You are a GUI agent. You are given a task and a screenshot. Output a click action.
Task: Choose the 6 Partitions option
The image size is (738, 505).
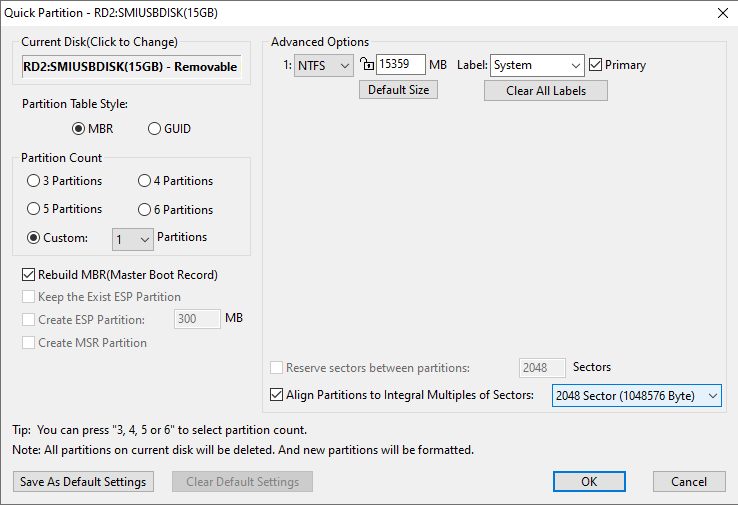point(144,209)
